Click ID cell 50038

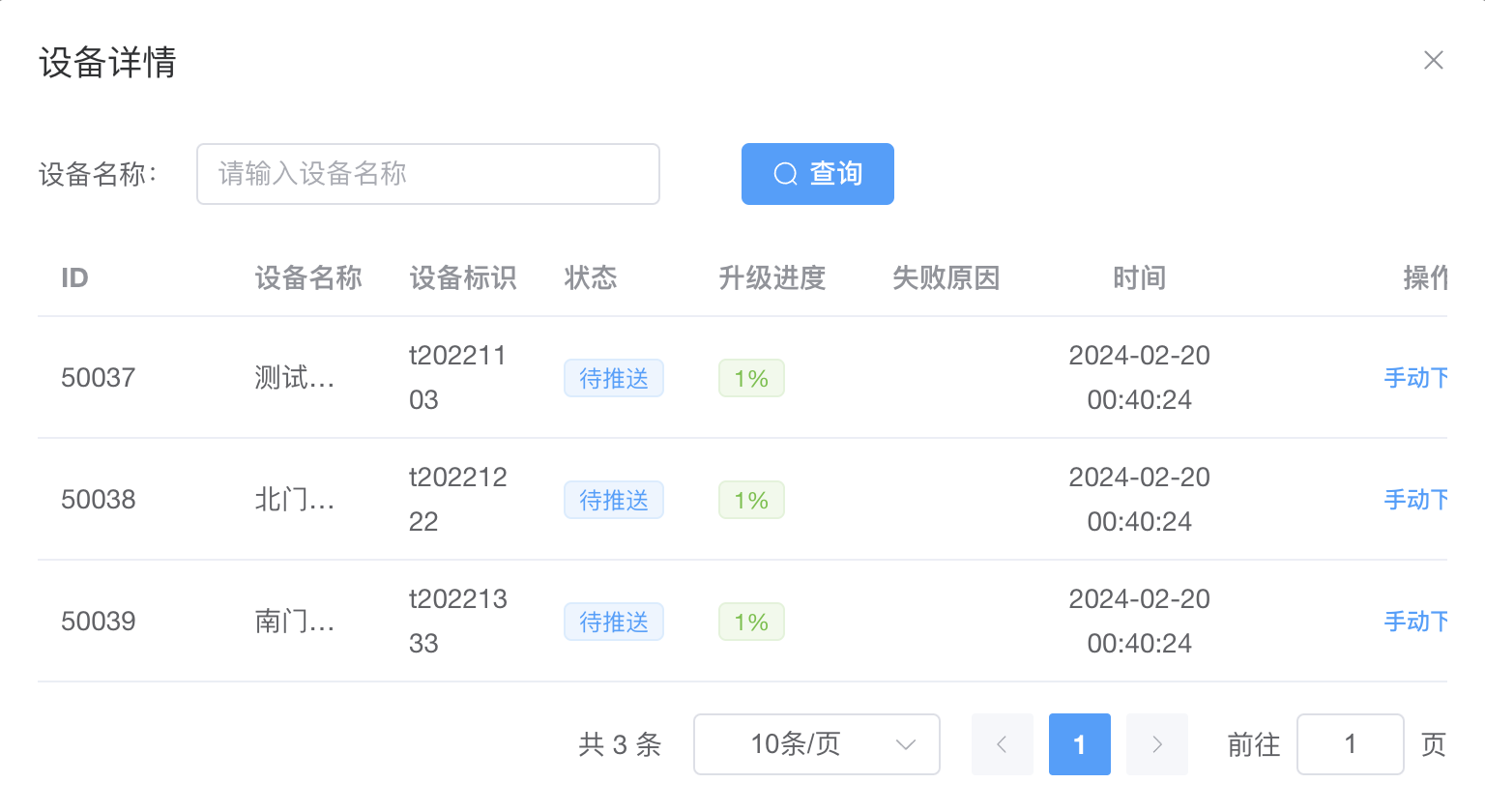[99, 500]
